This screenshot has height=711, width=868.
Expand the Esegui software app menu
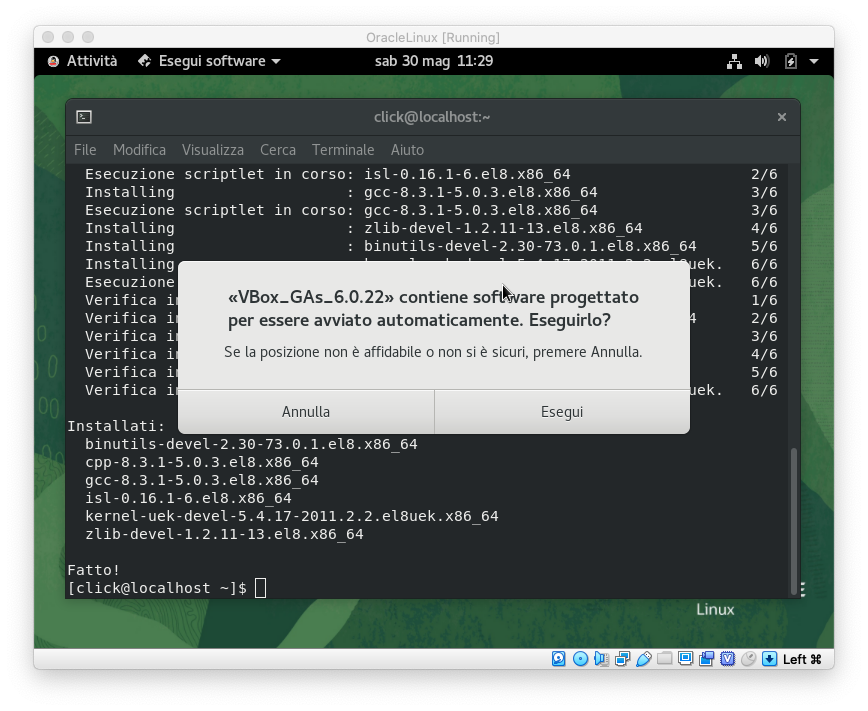coord(209,61)
